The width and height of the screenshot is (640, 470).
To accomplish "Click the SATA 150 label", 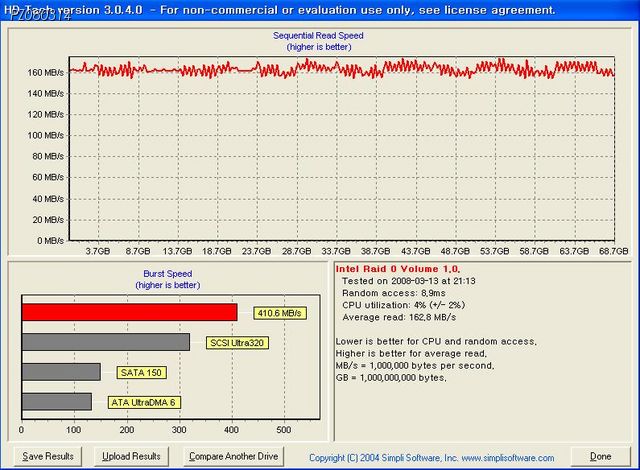I will pyautogui.click(x=141, y=372).
